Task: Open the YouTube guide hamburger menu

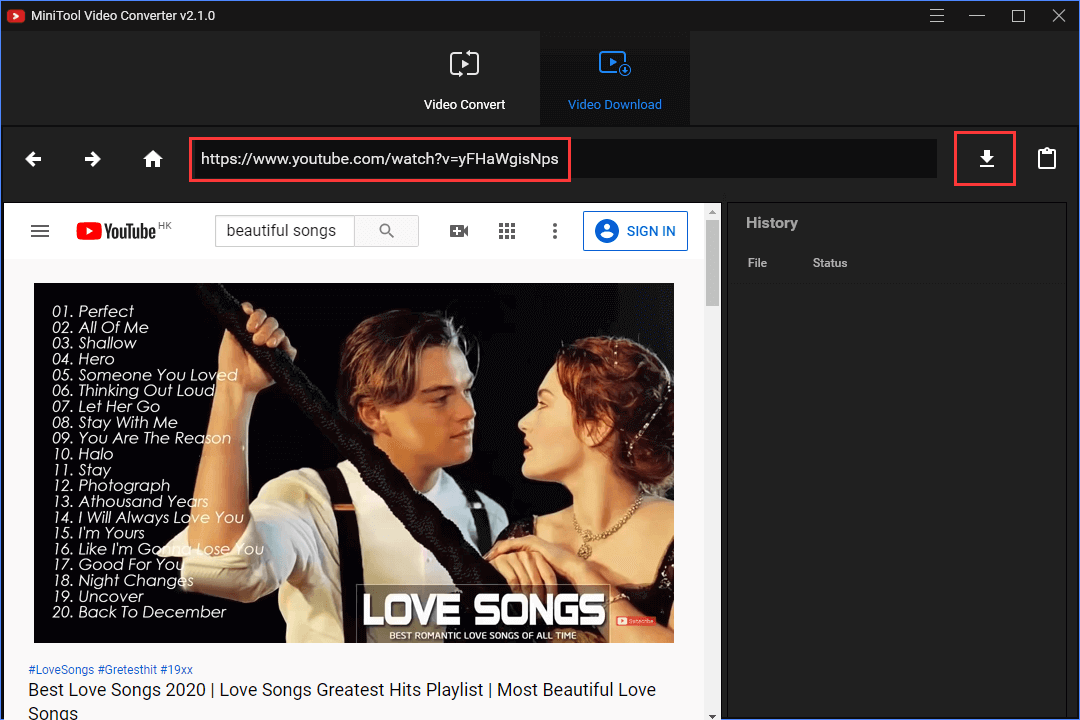Action: [x=40, y=230]
